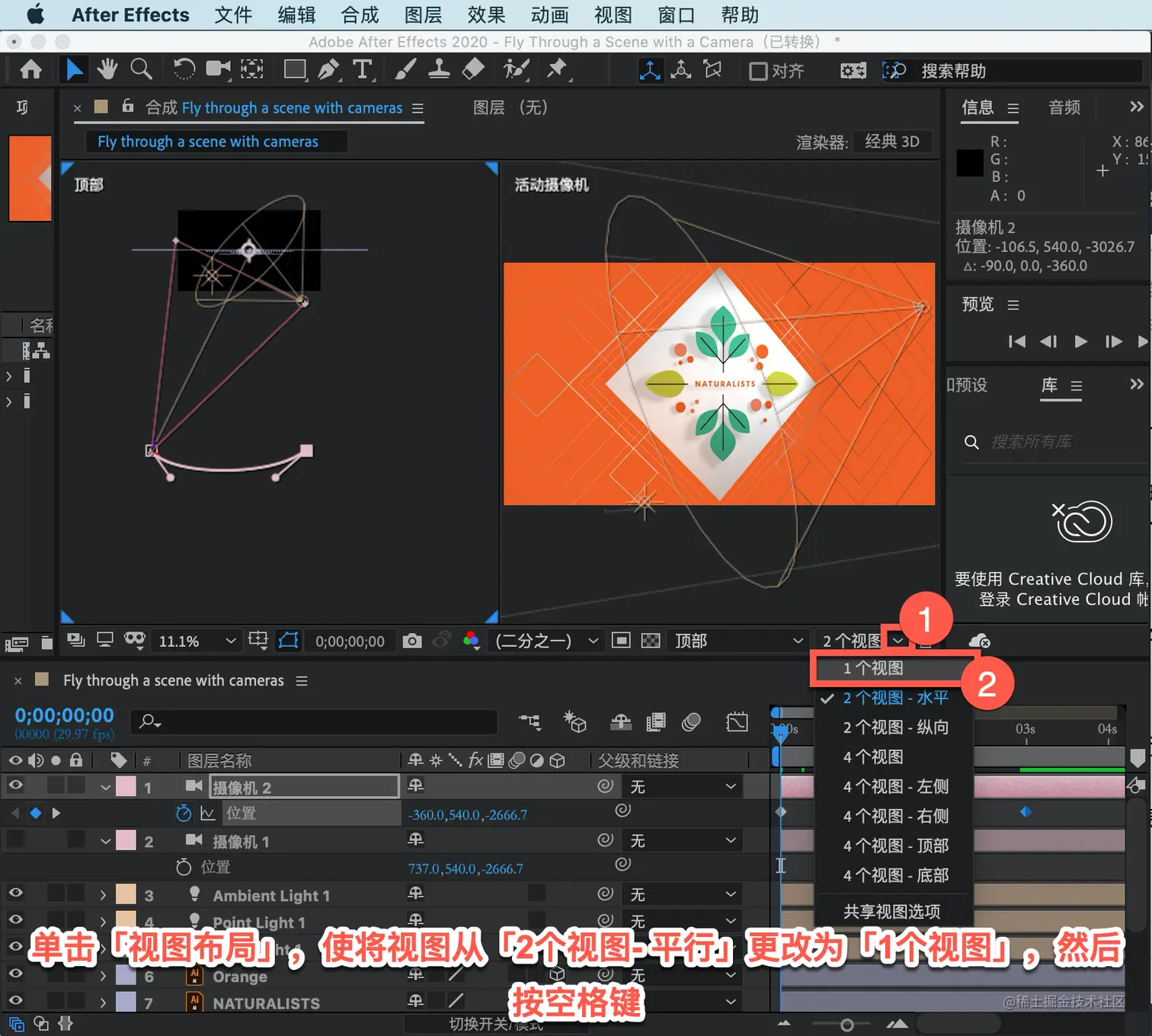Select the Selection arrow tool

pos(74,70)
